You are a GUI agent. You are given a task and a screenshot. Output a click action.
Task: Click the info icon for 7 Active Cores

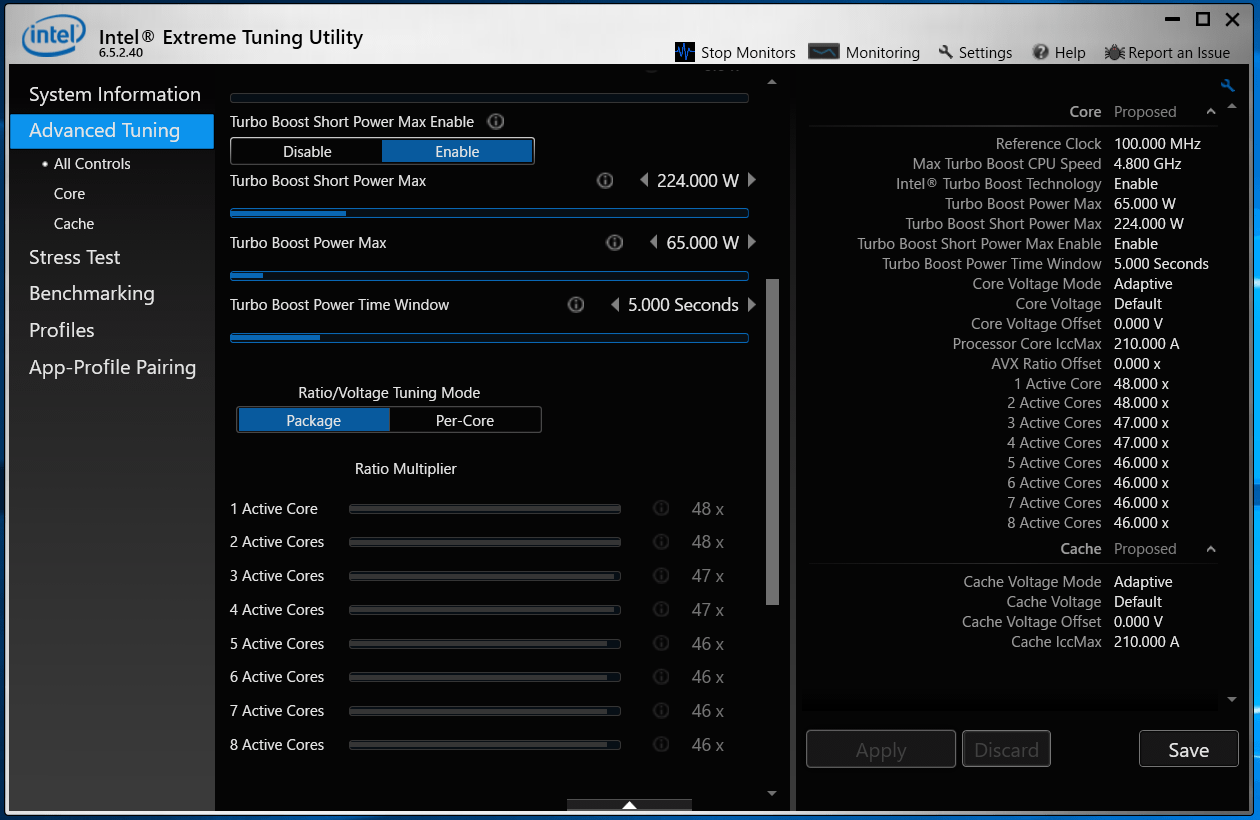click(x=661, y=711)
